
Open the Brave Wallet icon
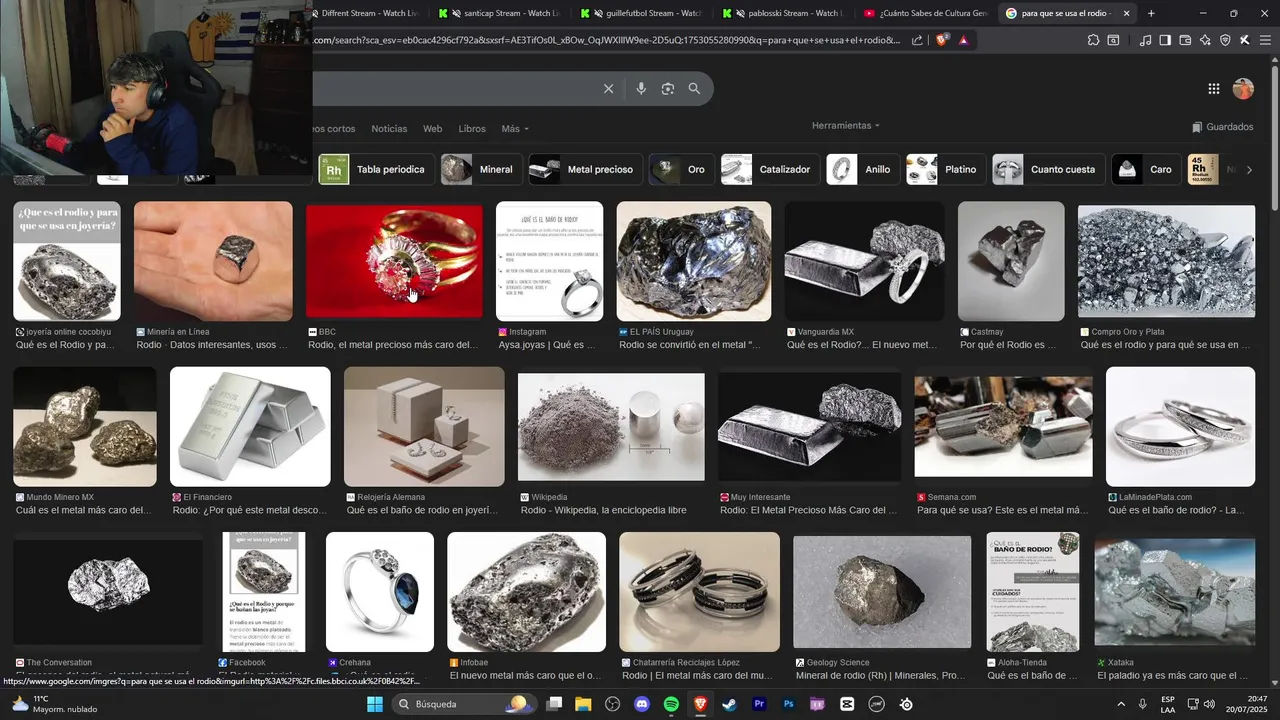(1185, 40)
